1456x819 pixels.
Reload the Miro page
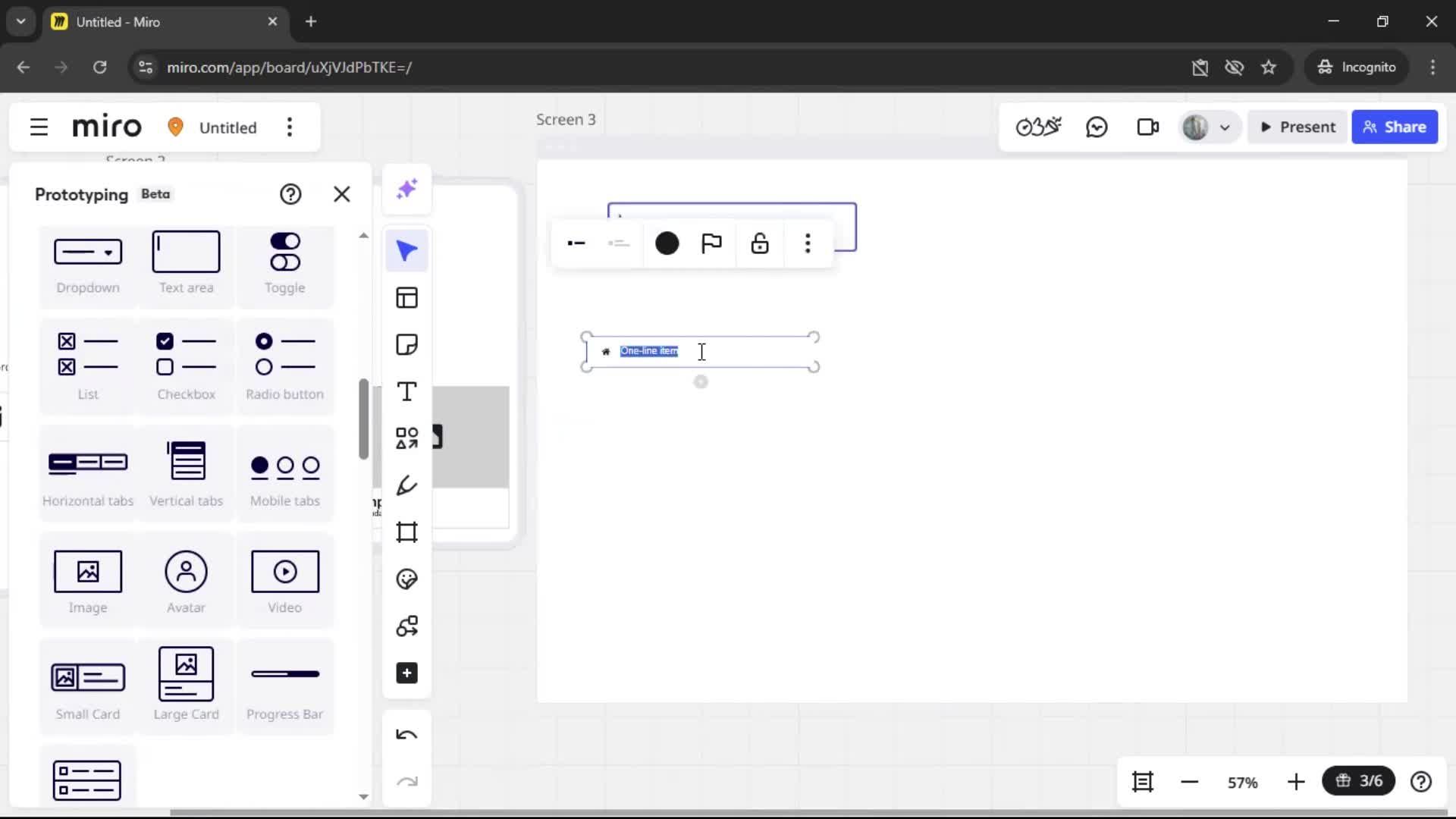coord(99,67)
